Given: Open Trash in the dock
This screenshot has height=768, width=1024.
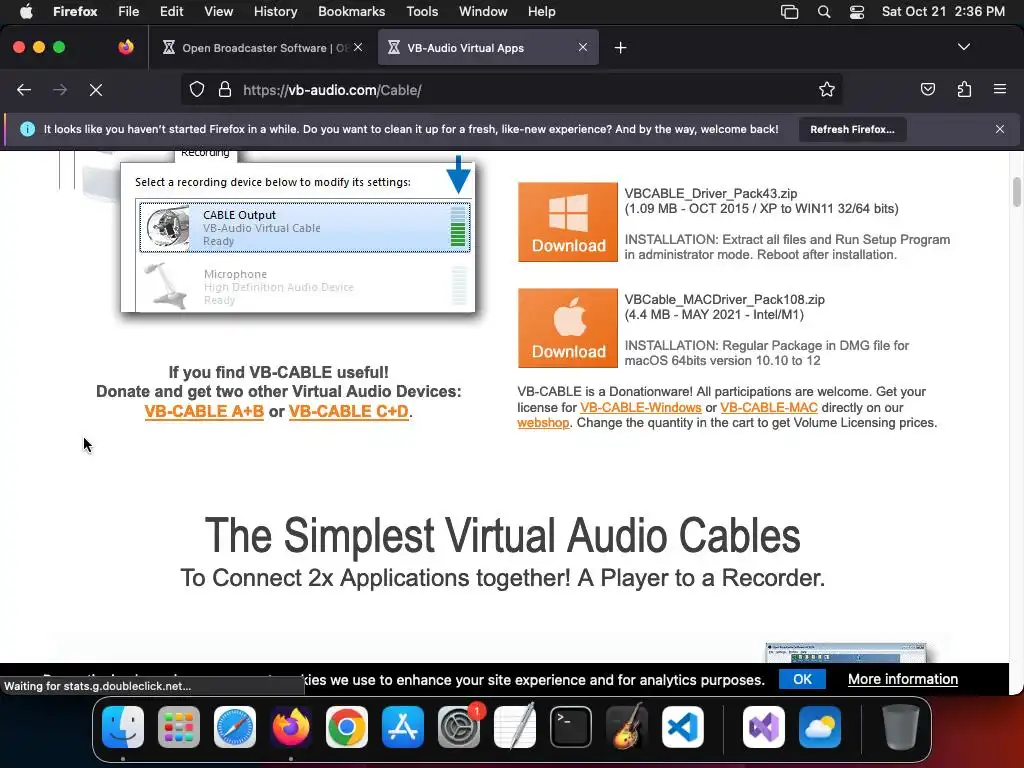Looking at the screenshot, I should point(901,727).
